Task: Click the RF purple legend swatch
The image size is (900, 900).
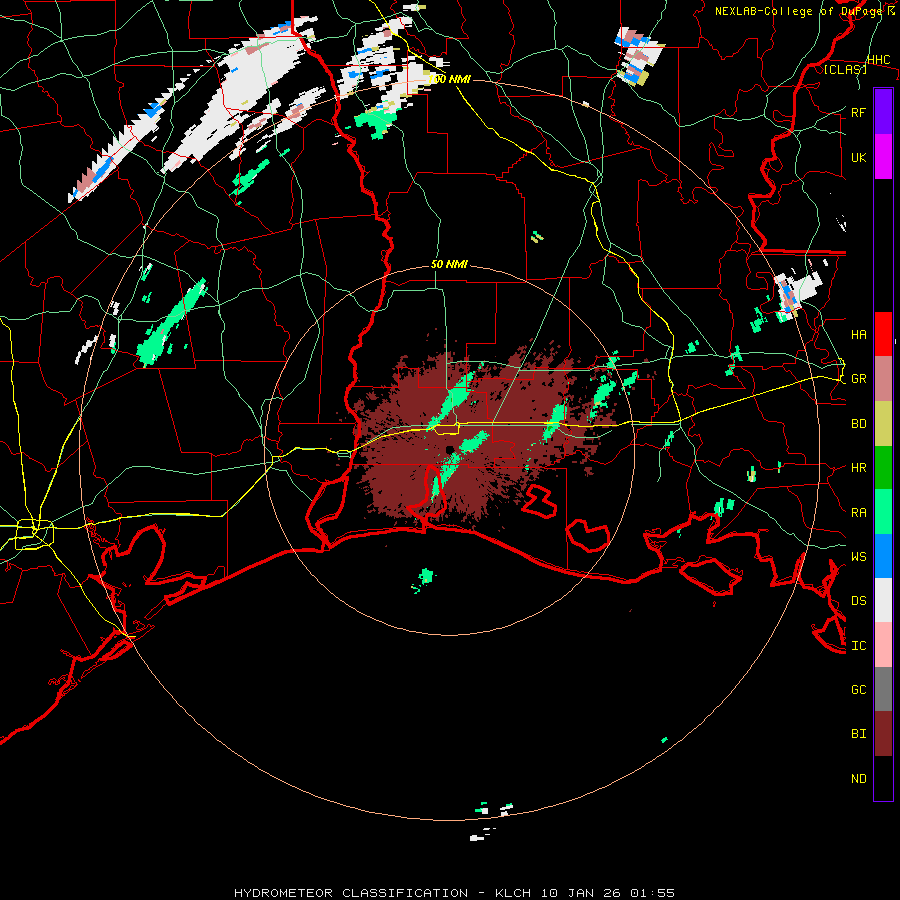Action: pos(883,112)
